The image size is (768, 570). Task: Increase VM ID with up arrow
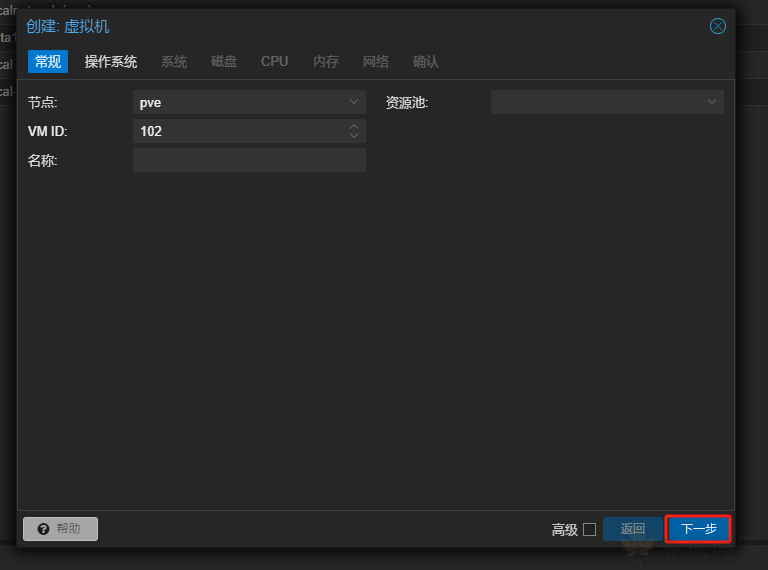[354, 126]
